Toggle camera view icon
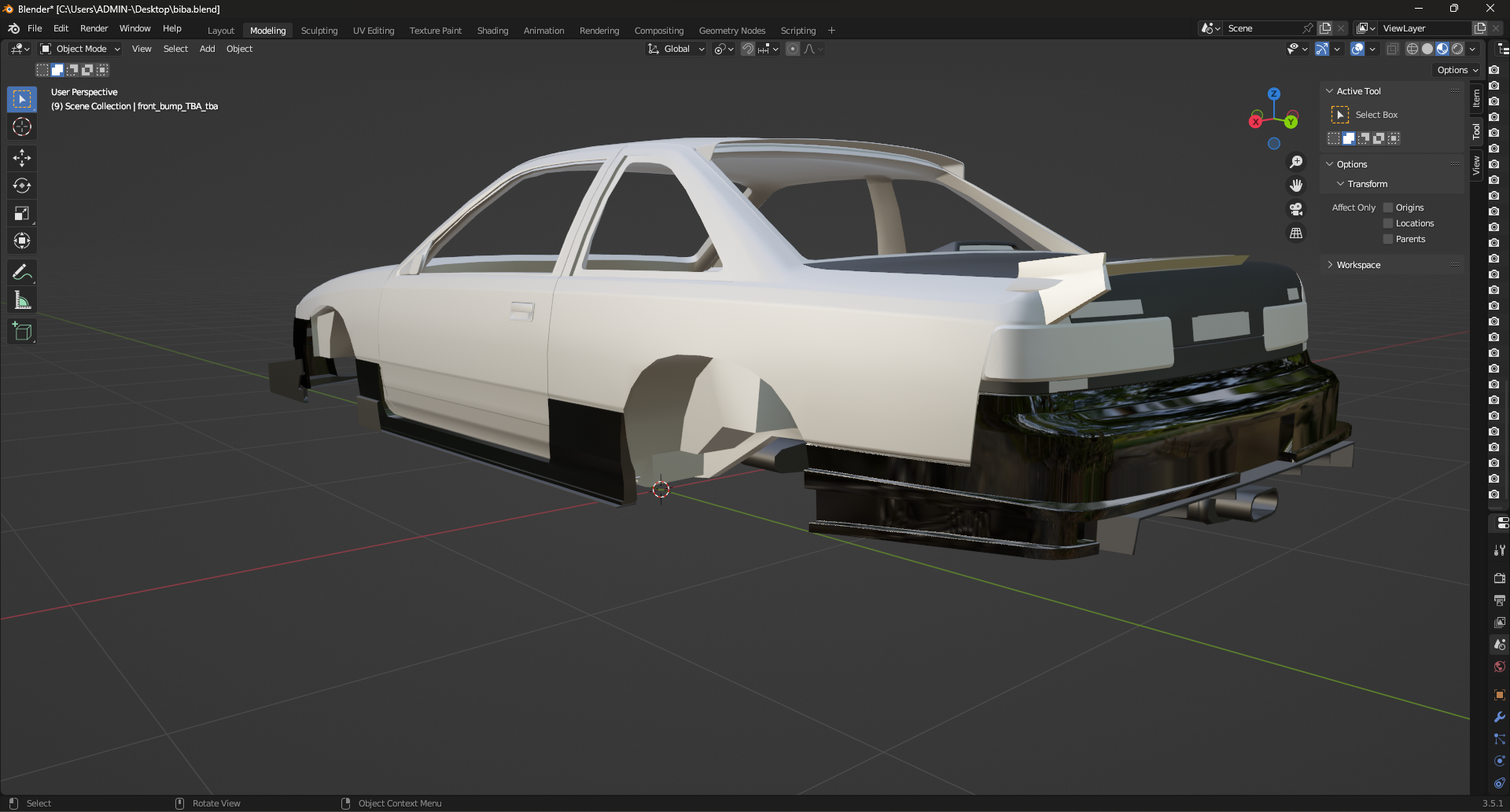 [1296, 209]
